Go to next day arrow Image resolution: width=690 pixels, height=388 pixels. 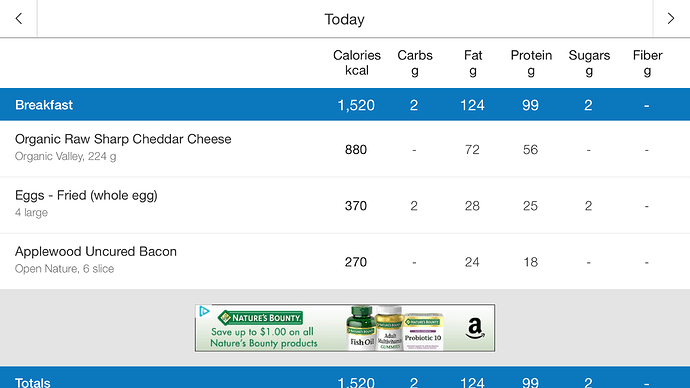[671, 18]
